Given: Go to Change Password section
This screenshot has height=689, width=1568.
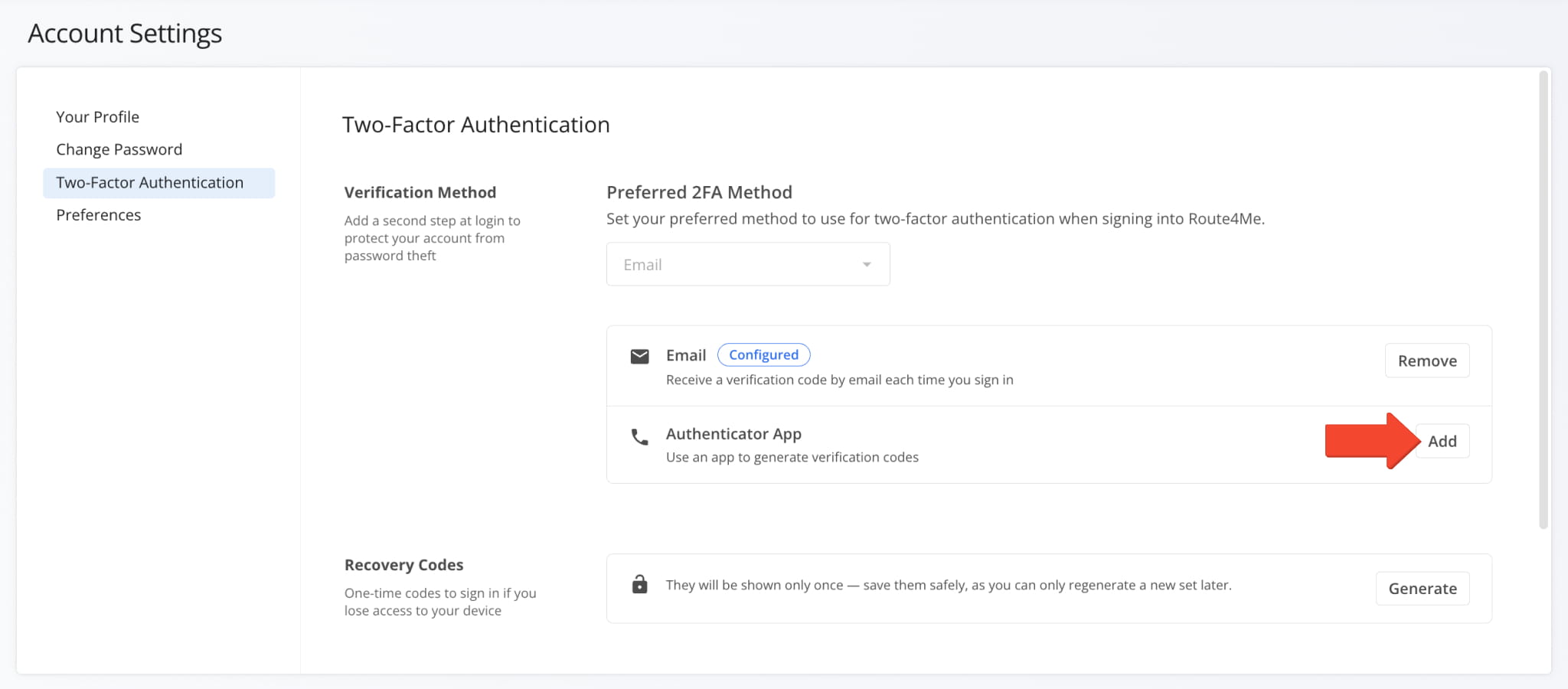Looking at the screenshot, I should (x=119, y=149).
